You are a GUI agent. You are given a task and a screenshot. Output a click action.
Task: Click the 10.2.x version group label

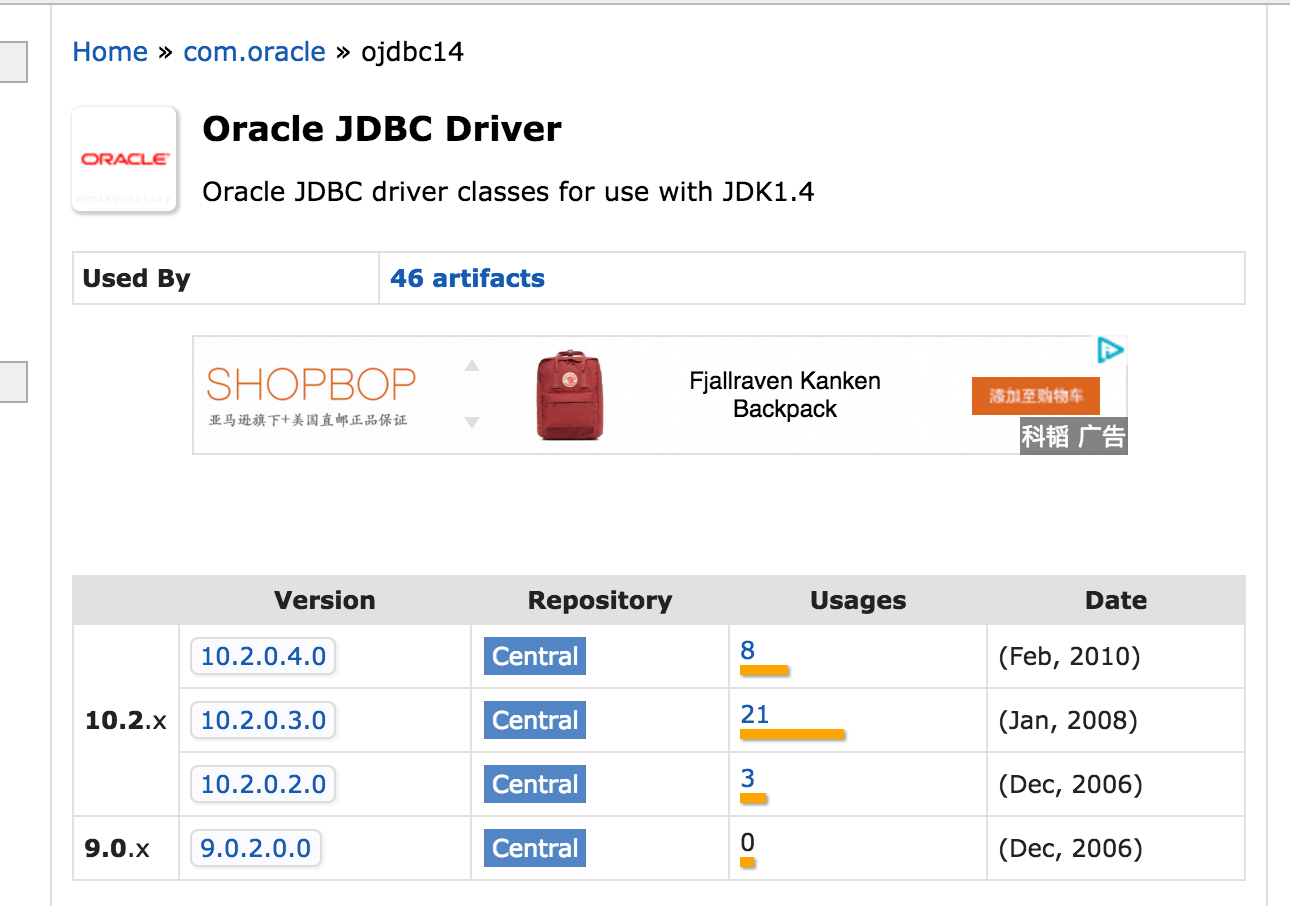126,721
